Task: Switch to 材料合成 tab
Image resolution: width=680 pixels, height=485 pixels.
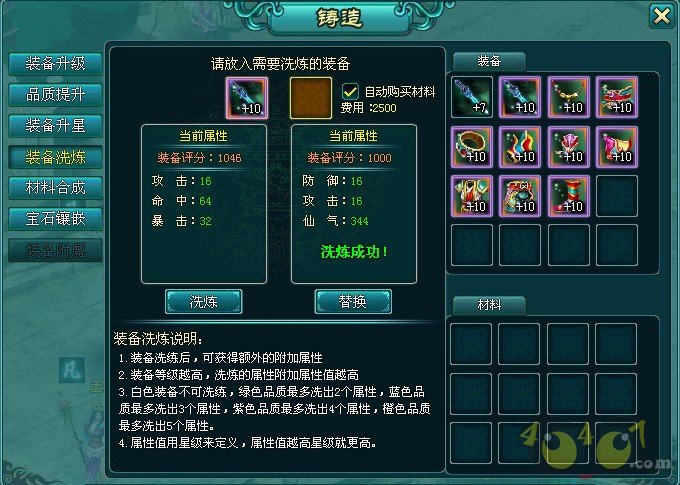Action: [56, 188]
